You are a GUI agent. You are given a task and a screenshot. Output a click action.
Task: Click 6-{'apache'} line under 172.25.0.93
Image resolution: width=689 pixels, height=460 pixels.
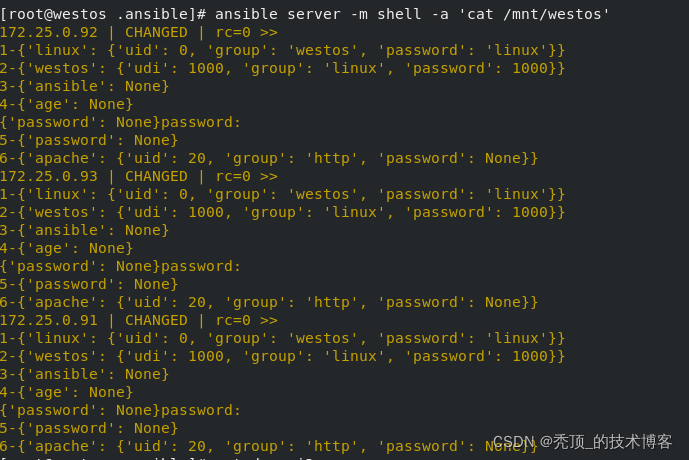pyautogui.click(x=269, y=303)
